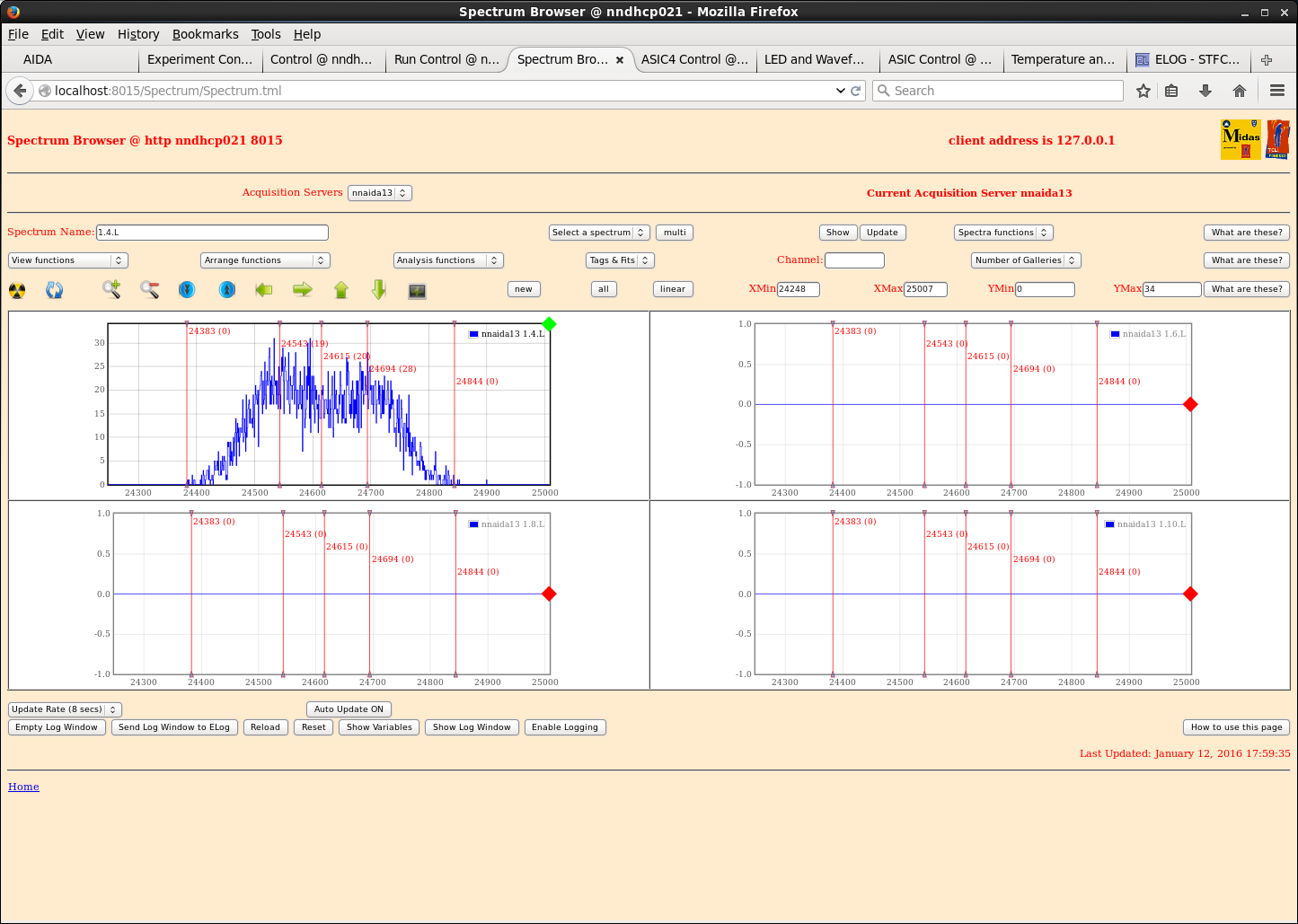The width and height of the screenshot is (1298, 924).
Task: Open the History menu
Action: [138, 34]
